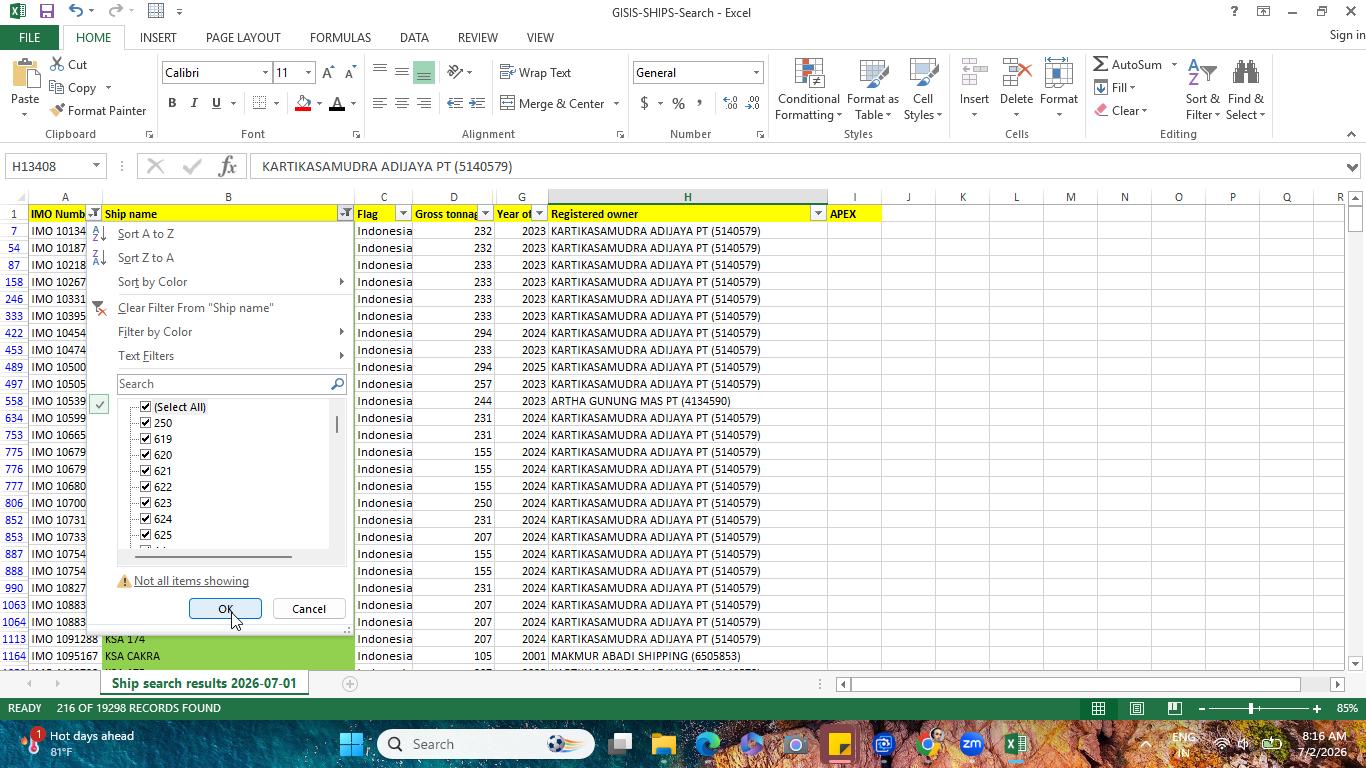Click the filter Search input box
Screen dimensions: 1366x768
pyautogui.click(x=224, y=384)
